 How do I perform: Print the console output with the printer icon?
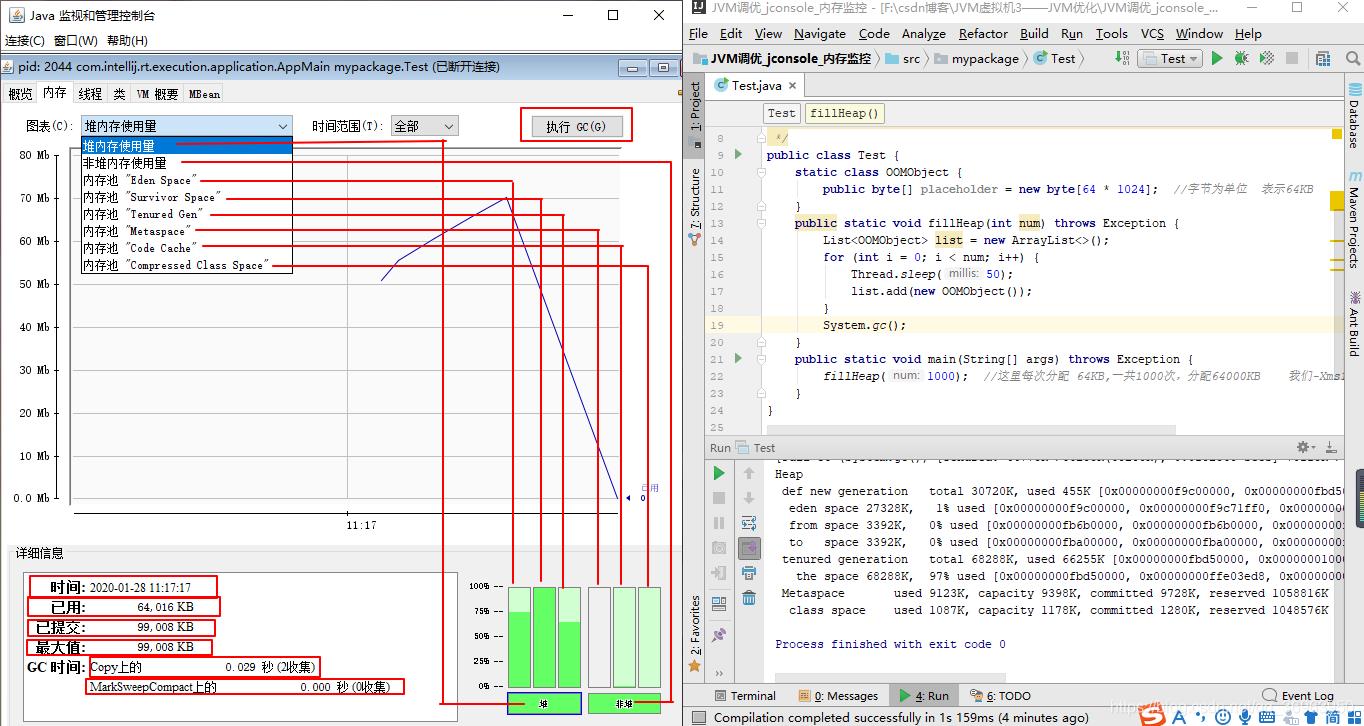[749, 573]
